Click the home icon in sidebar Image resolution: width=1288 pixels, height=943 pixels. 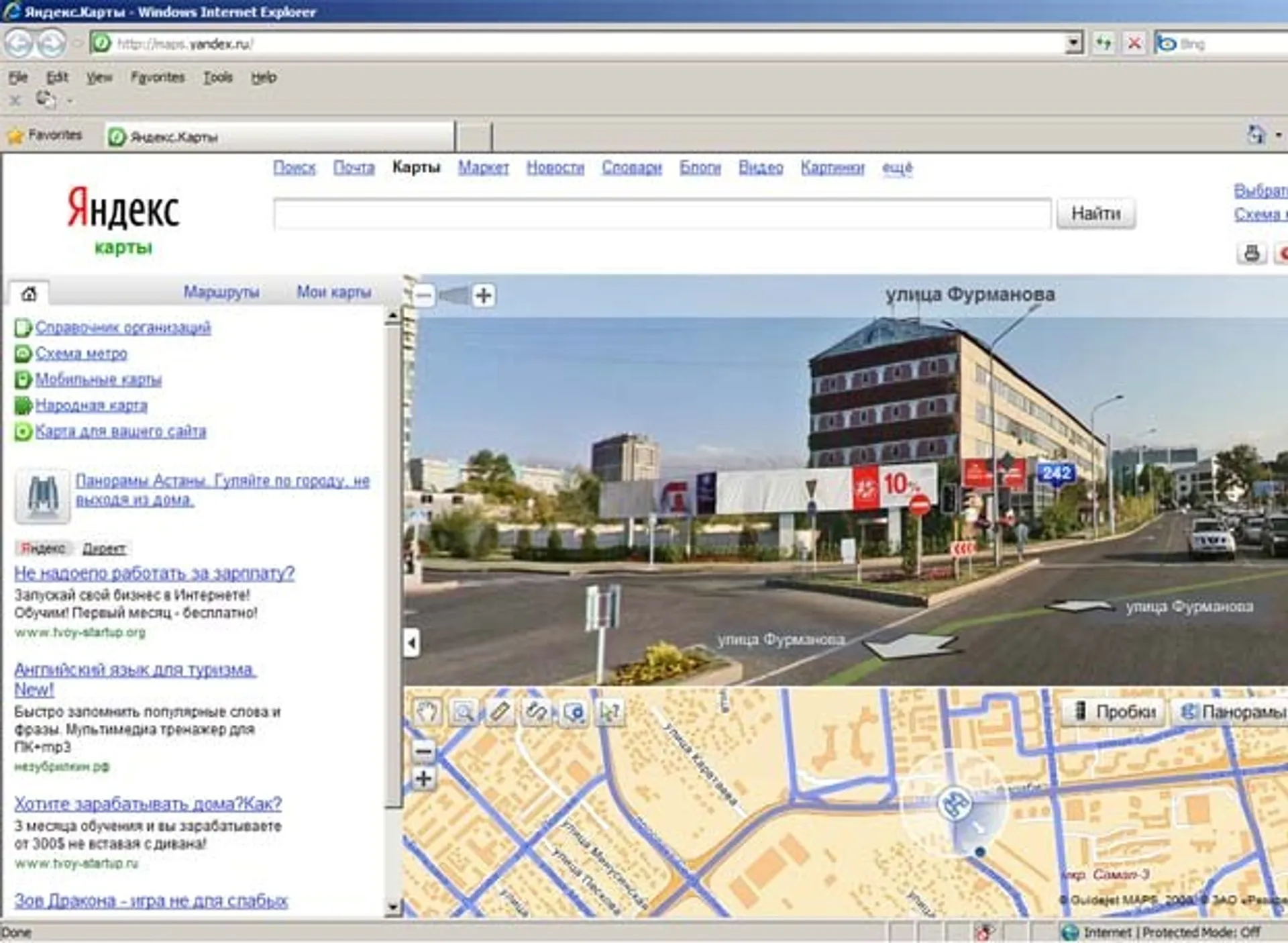pyautogui.click(x=29, y=293)
